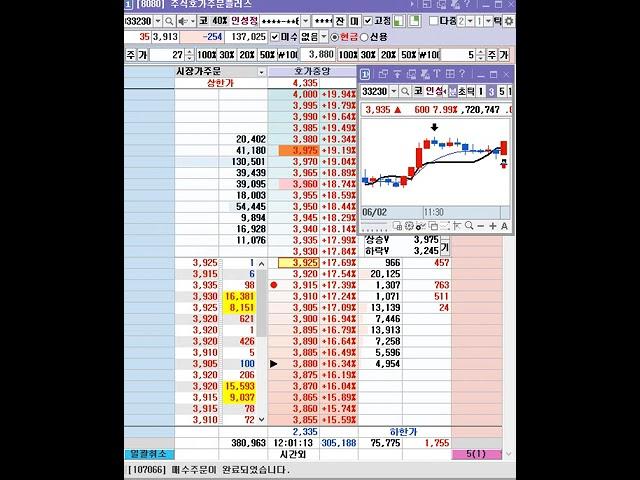Open the chart window stock code dropdown
Screen dimensions: 640x480
pos(393,91)
